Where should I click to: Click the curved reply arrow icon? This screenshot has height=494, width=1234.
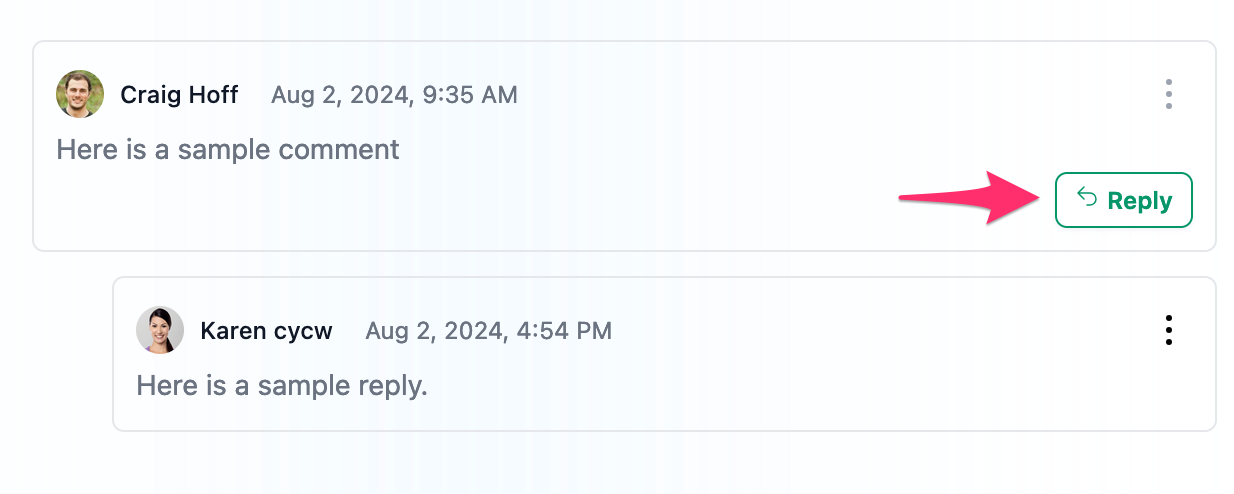[1087, 198]
